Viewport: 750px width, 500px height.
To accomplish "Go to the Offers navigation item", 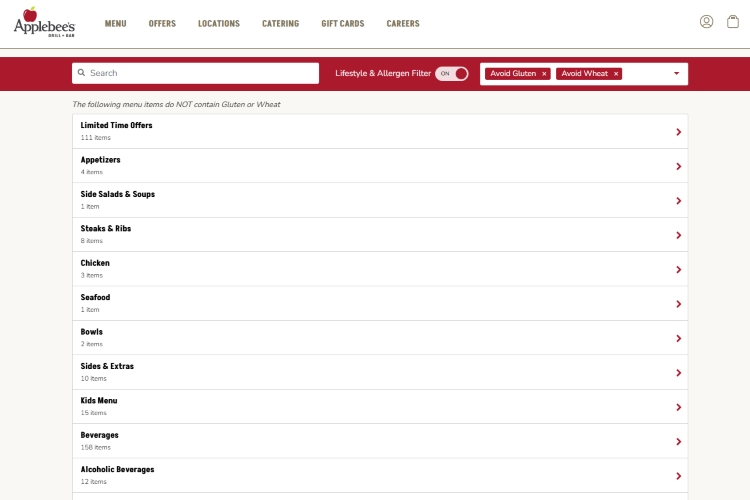I will [x=162, y=23].
